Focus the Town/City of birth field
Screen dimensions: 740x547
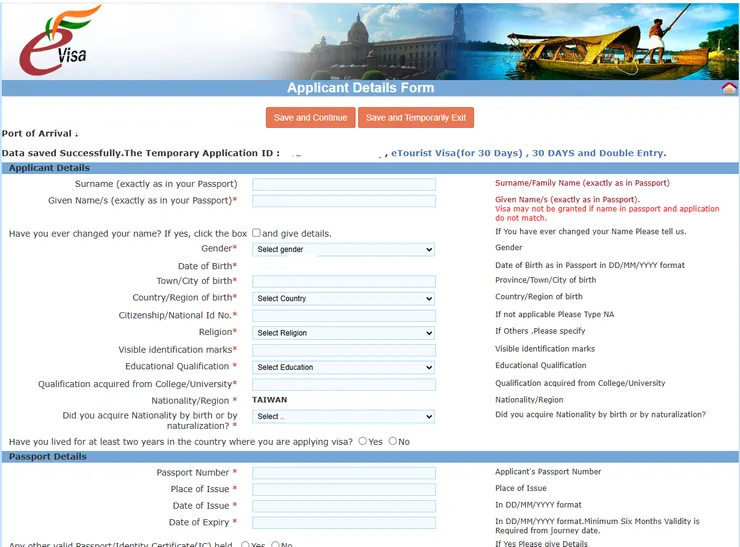(344, 281)
